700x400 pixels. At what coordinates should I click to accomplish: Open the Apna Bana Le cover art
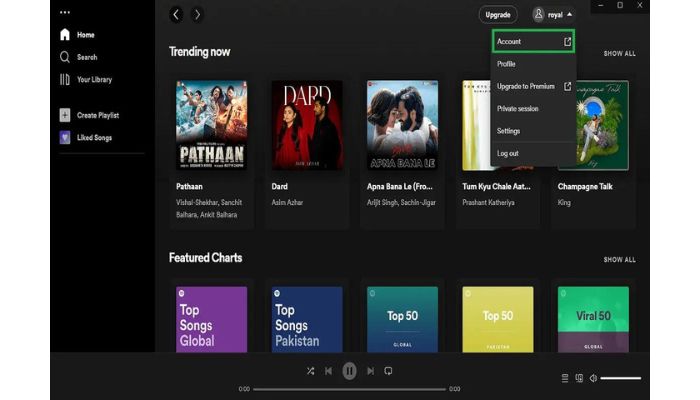[402, 125]
